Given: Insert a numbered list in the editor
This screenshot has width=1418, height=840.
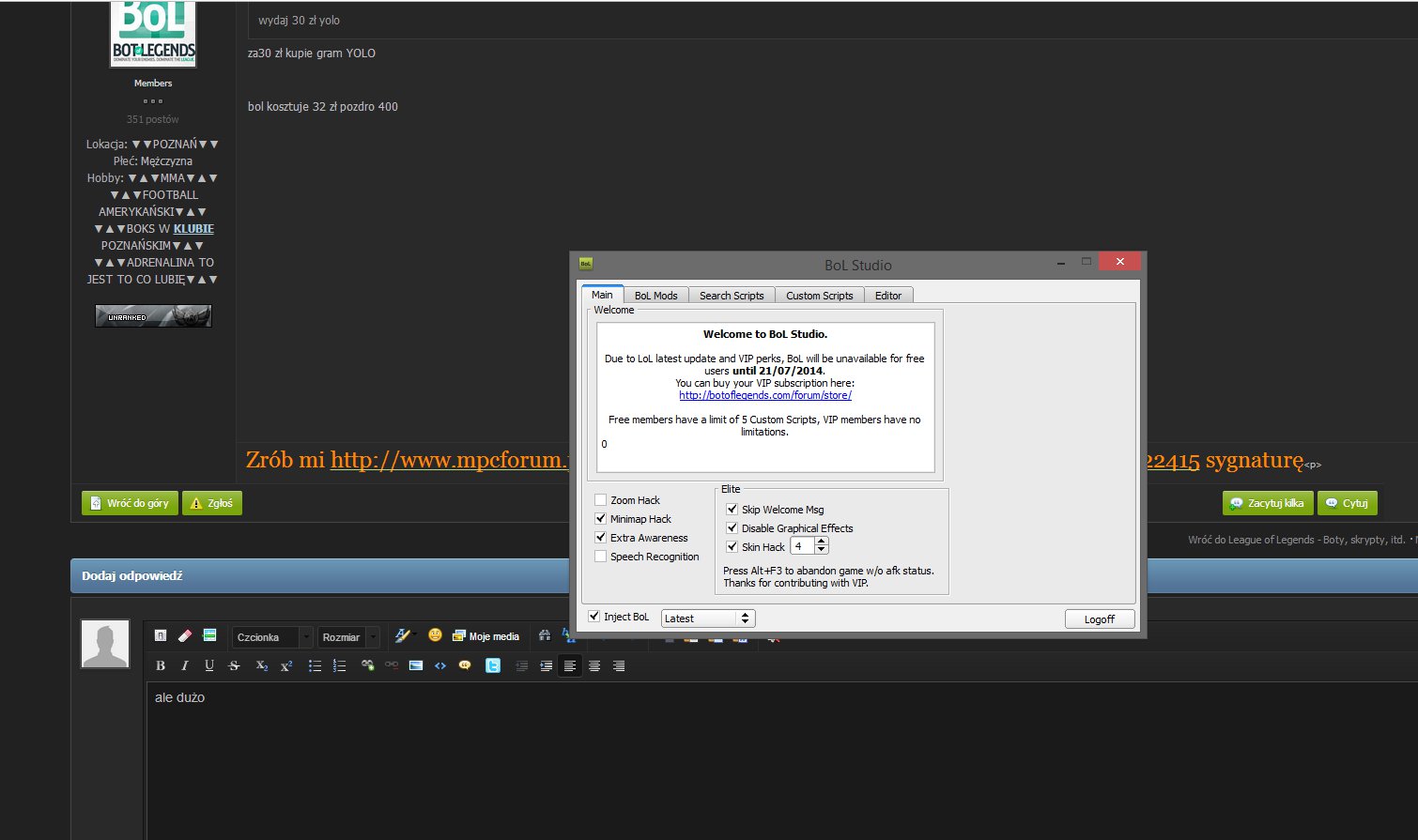Looking at the screenshot, I should click(339, 665).
